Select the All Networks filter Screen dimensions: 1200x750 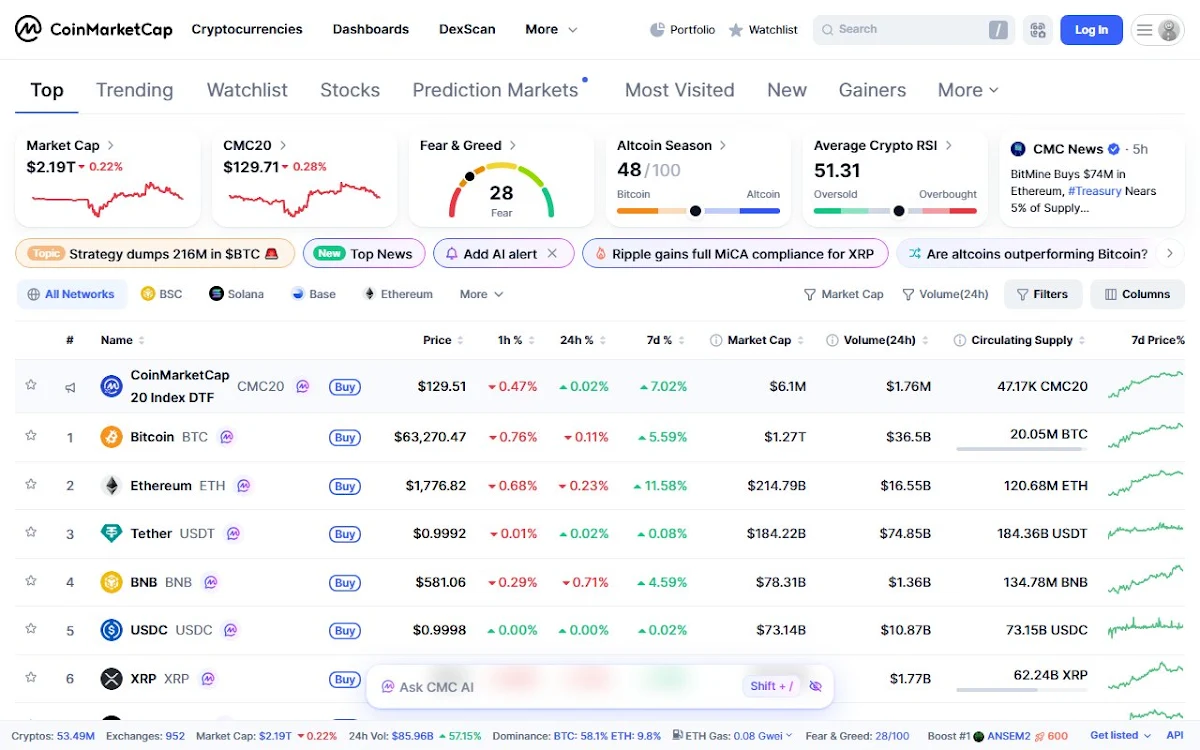[x=71, y=294]
